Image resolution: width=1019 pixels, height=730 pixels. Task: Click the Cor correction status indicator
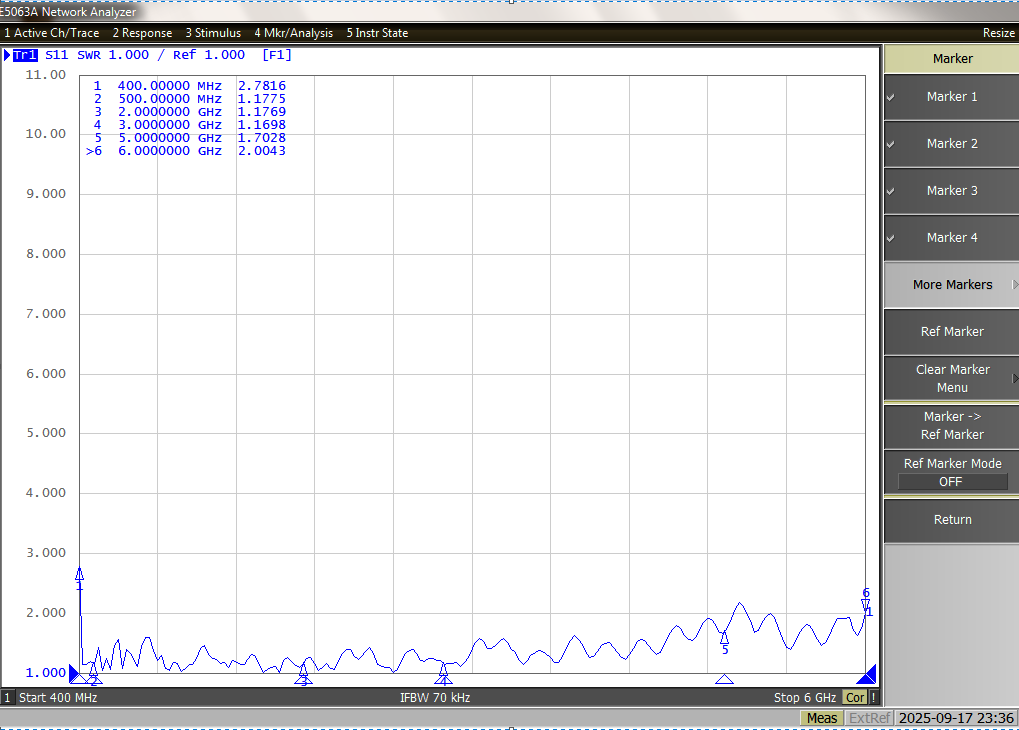[855, 698]
